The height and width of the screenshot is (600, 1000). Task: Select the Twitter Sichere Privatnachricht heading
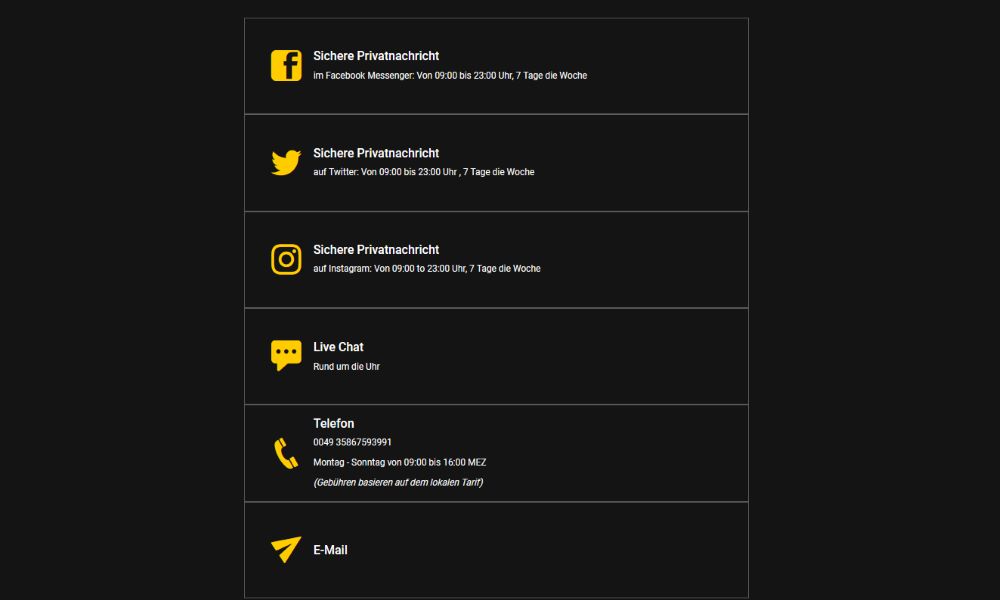[376, 153]
